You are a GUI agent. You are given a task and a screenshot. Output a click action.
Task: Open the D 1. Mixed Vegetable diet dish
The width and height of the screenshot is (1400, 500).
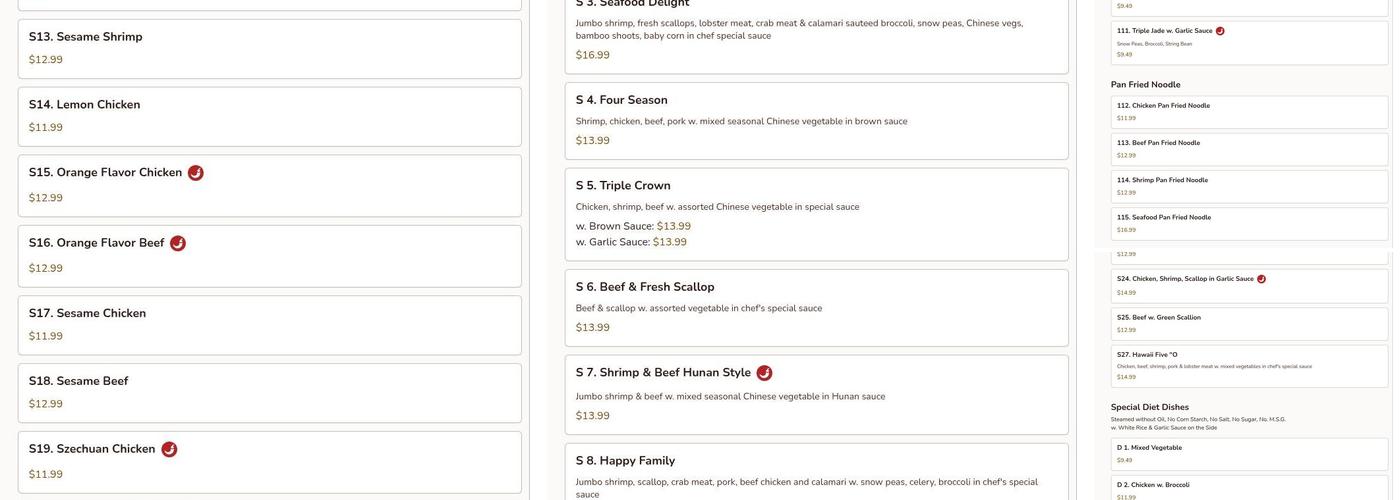(x=1249, y=454)
